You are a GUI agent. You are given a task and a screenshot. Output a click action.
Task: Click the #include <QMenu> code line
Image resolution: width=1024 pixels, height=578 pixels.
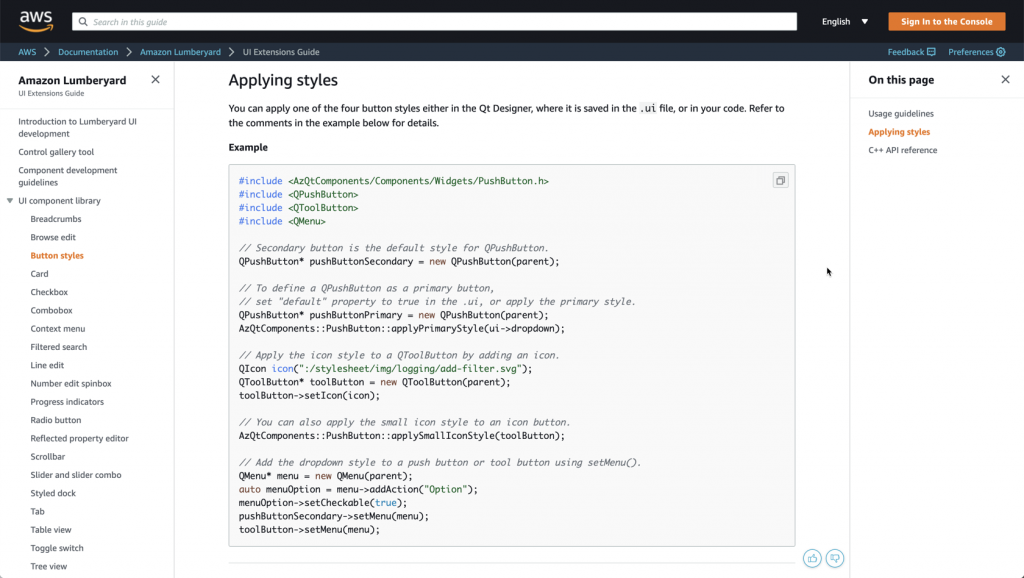click(282, 221)
